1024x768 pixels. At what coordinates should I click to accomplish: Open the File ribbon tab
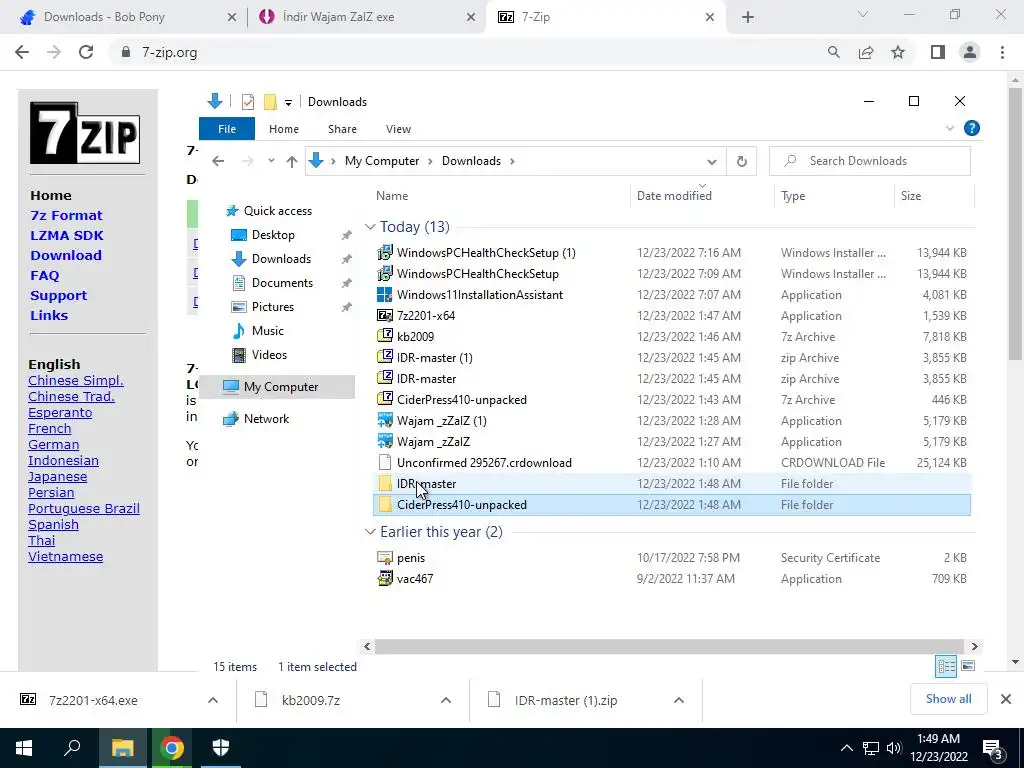click(x=227, y=129)
